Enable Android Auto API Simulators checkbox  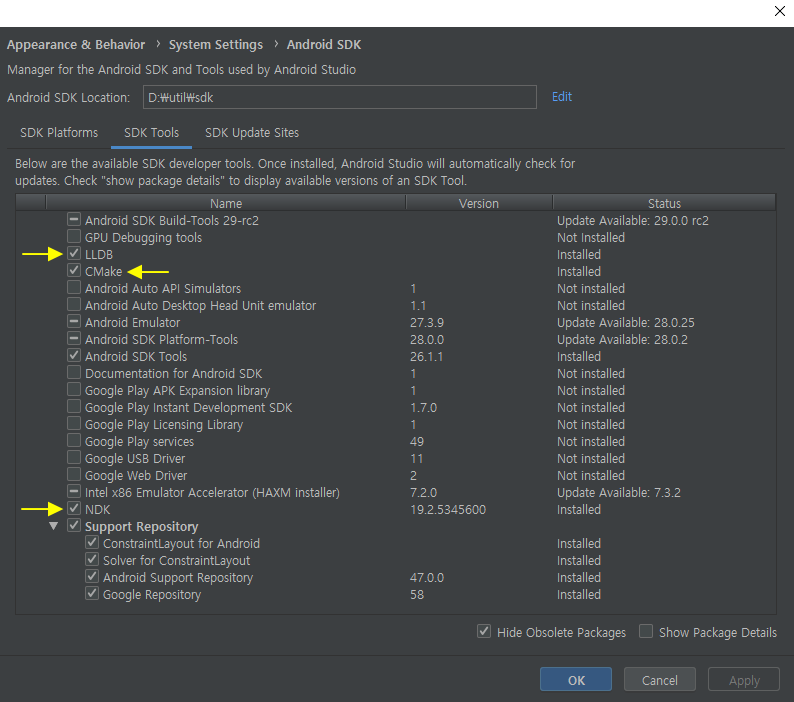[74, 288]
